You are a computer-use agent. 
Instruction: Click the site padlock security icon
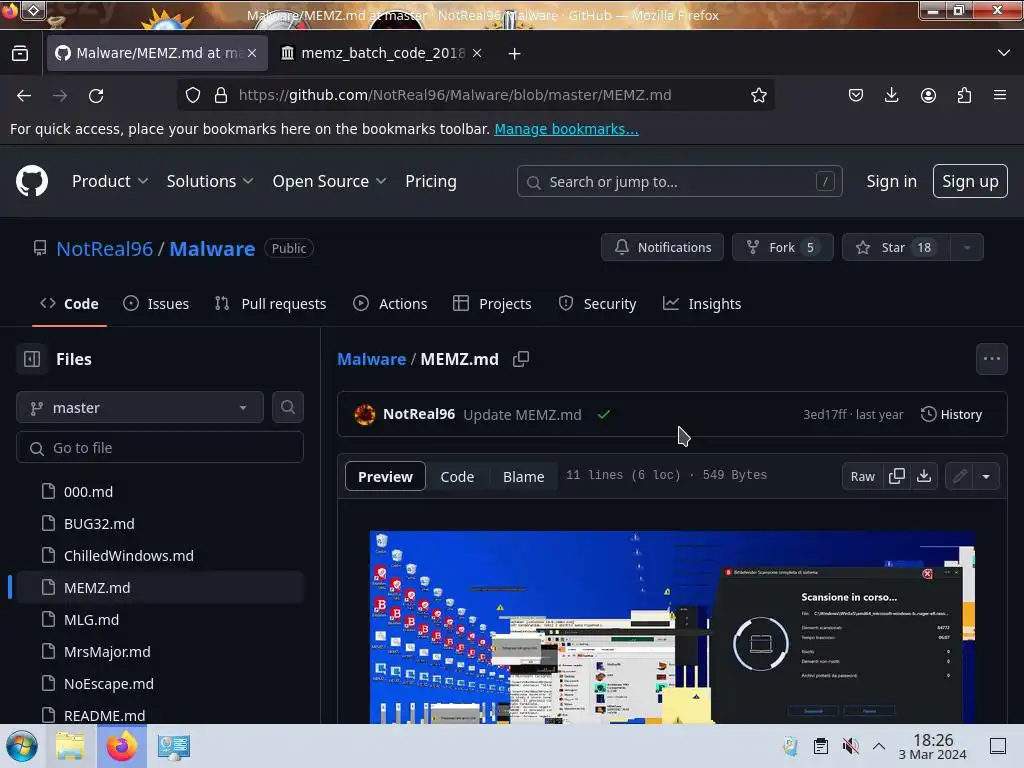[x=221, y=95]
